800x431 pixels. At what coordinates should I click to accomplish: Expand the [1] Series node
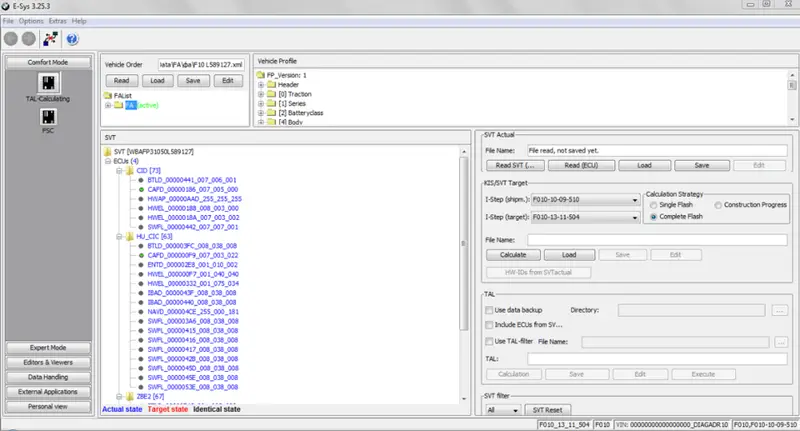(261, 104)
